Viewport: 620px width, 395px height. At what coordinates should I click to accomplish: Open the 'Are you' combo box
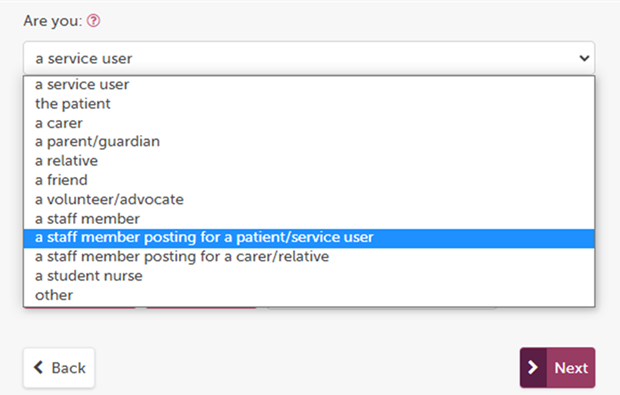[x=309, y=58]
